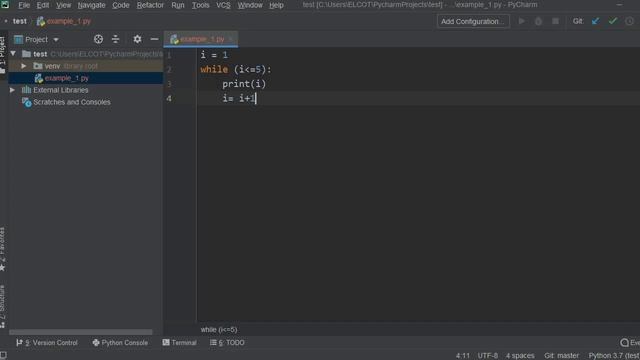The width and height of the screenshot is (640, 360).
Task: Open the Window menu
Action: 250,5
